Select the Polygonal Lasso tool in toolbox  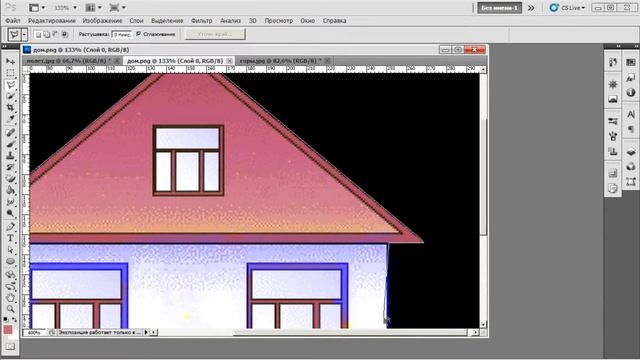[x=11, y=85]
